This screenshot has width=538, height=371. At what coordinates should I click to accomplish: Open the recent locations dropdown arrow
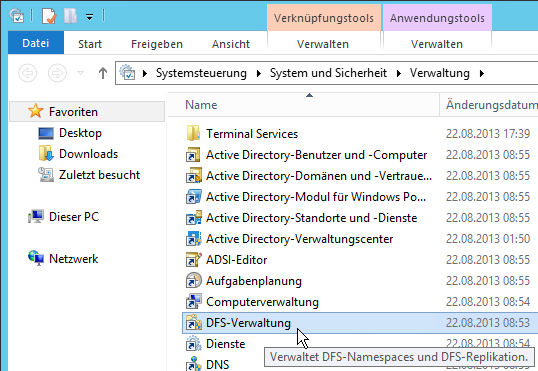[80, 73]
